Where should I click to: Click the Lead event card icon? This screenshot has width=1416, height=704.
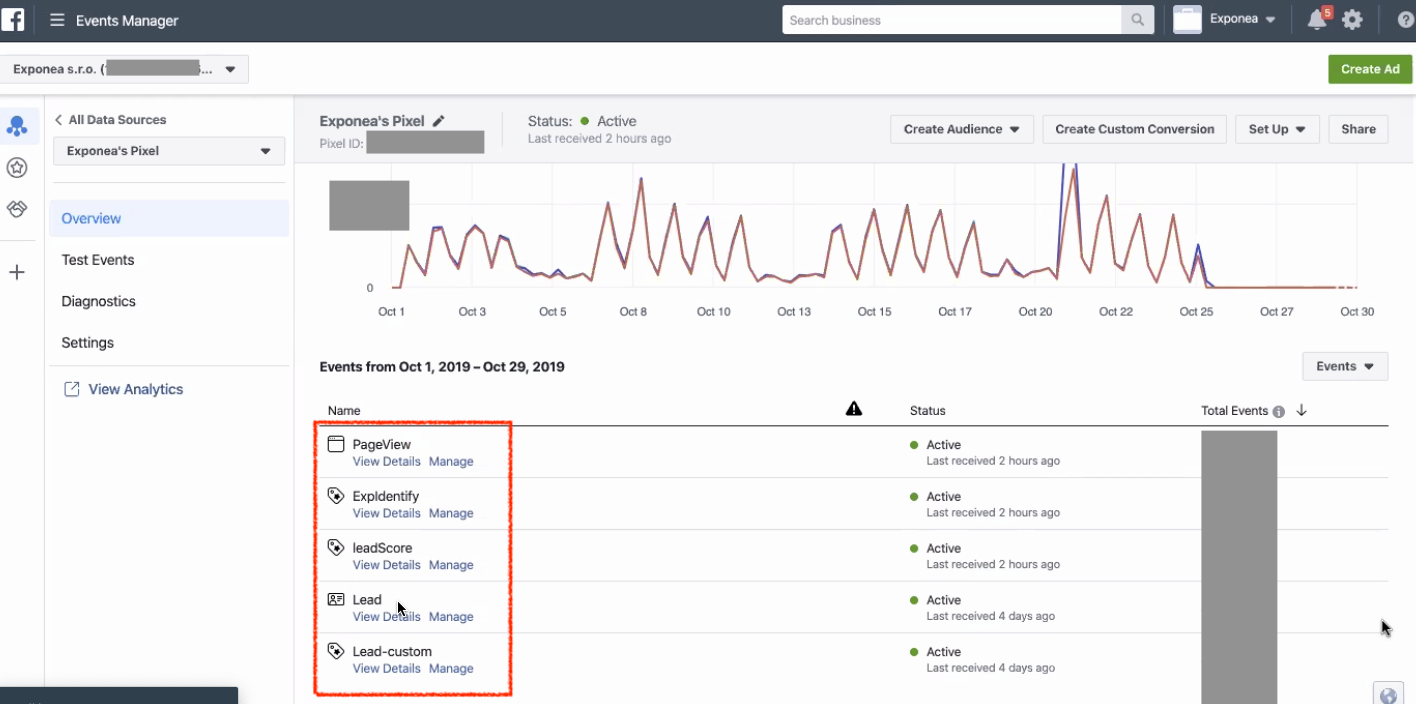pyautogui.click(x=336, y=600)
